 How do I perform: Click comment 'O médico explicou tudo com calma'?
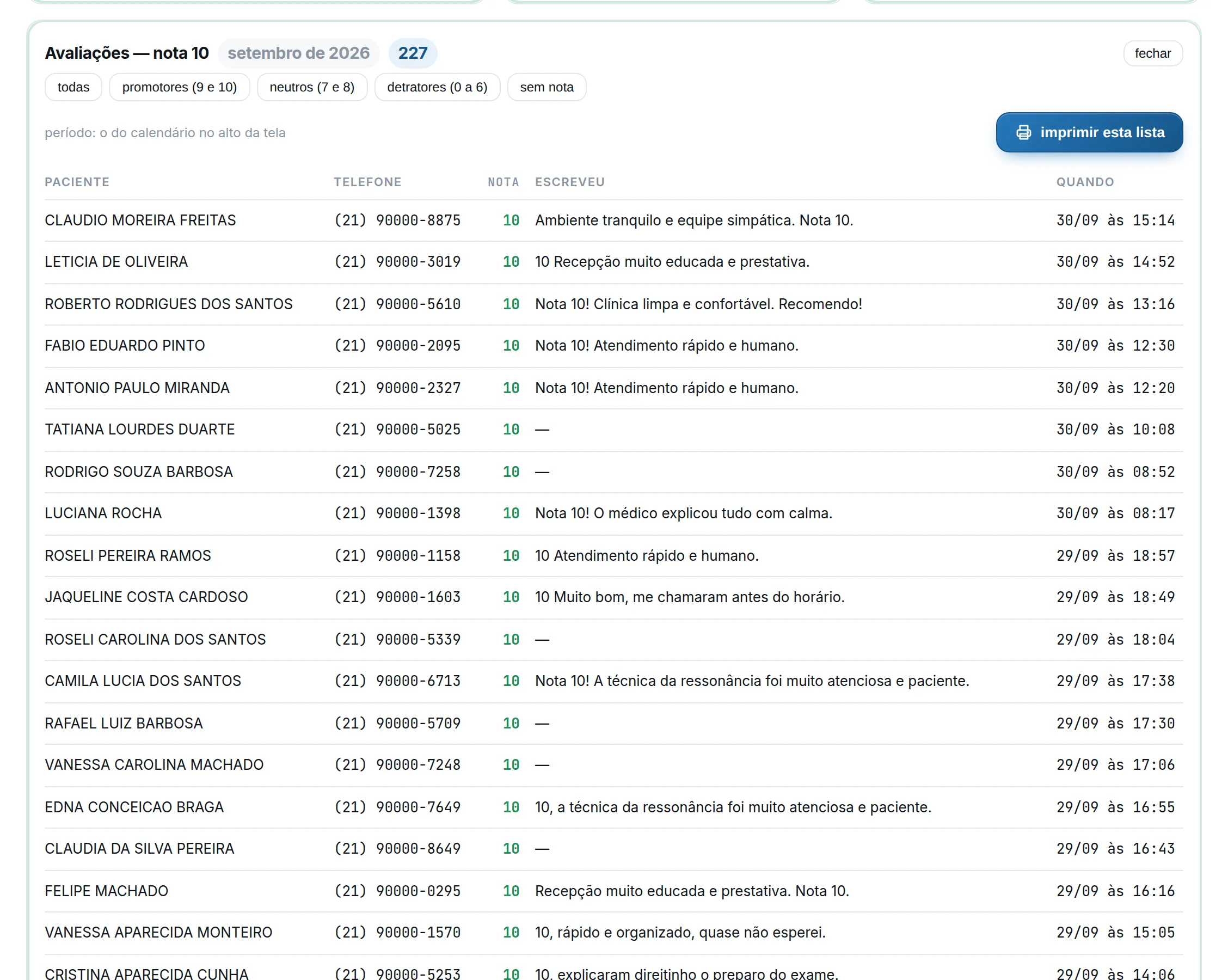[713, 513]
